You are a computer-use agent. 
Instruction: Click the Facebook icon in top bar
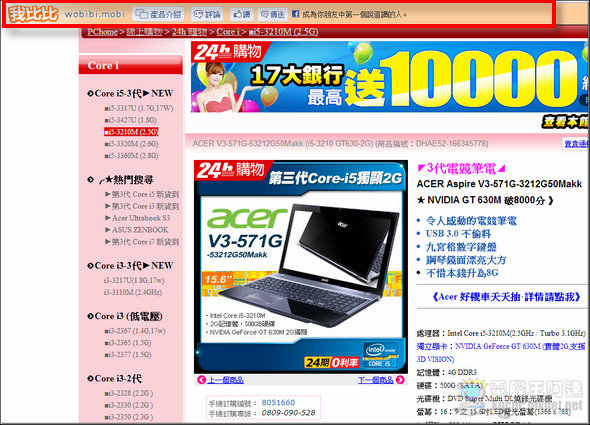pyautogui.click(x=295, y=14)
